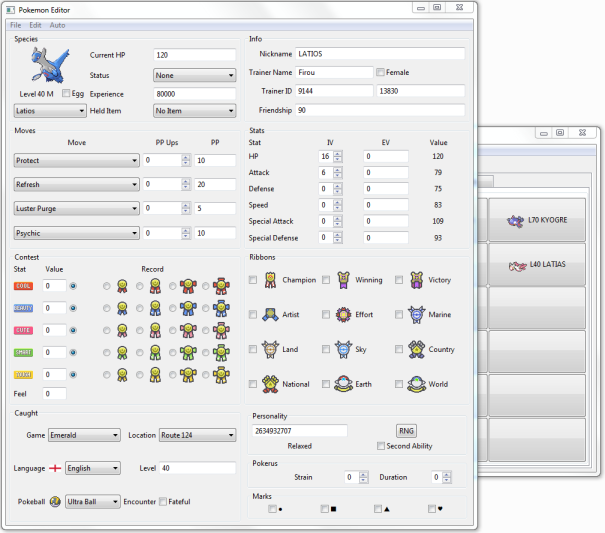The width and height of the screenshot is (605, 533).
Task: Open the File menu
Action: click(x=15, y=25)
